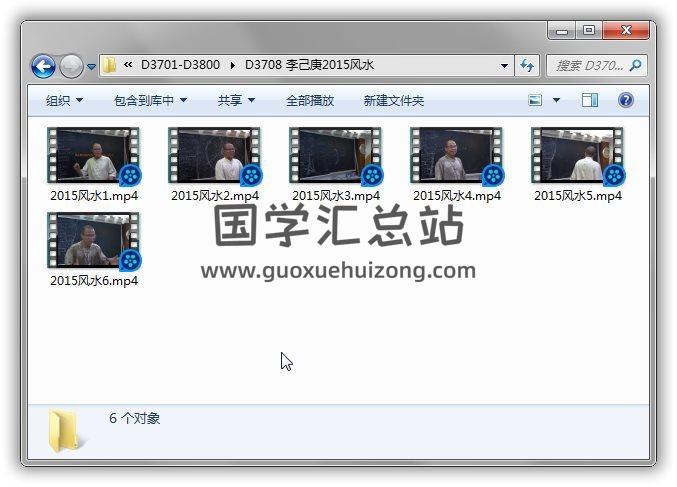This screenshot has height=487, width=677.
Task: Navigate to D3701-D3800 in the address bar
Action: tap(180, 65)
